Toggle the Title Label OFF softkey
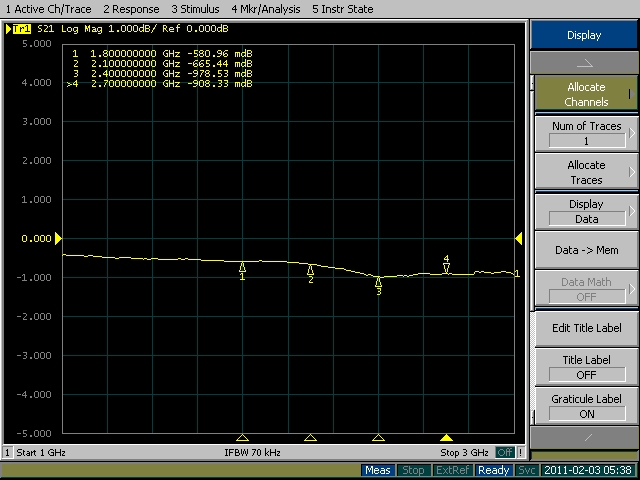 tap(586, 367)
